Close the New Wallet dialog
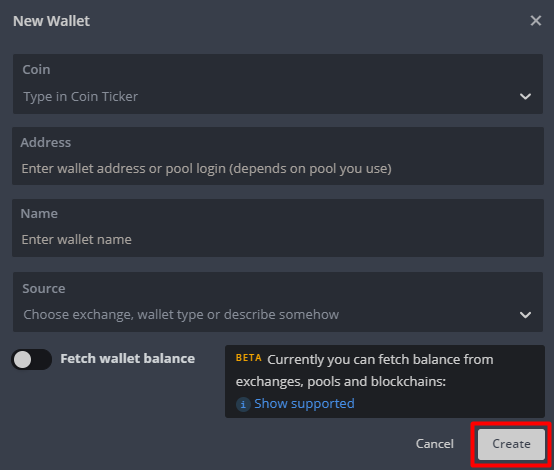This screenshot has height=470, width=554. click(536, 20)
